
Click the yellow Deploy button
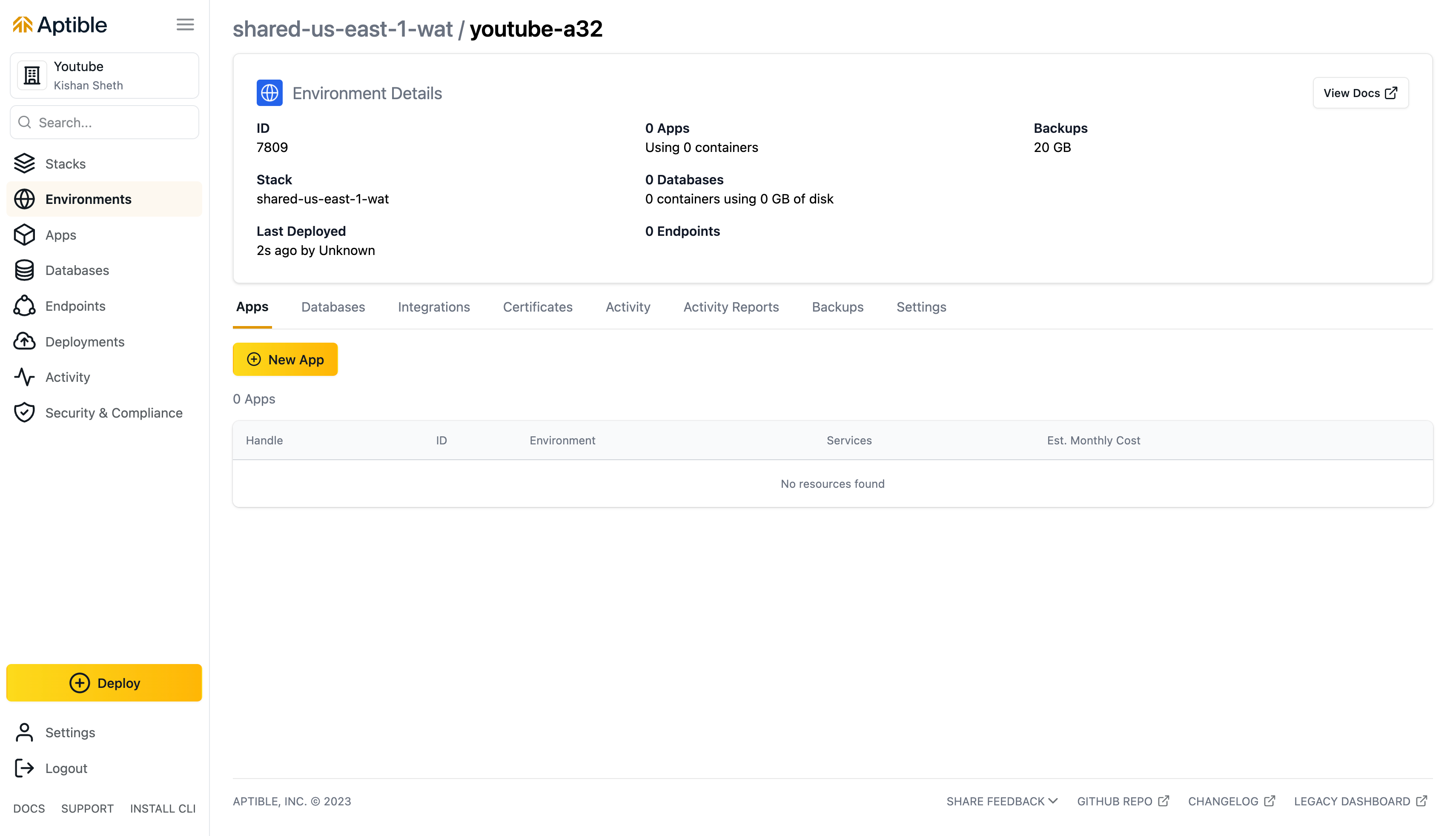pyautogui.click(x=104, y=683)
